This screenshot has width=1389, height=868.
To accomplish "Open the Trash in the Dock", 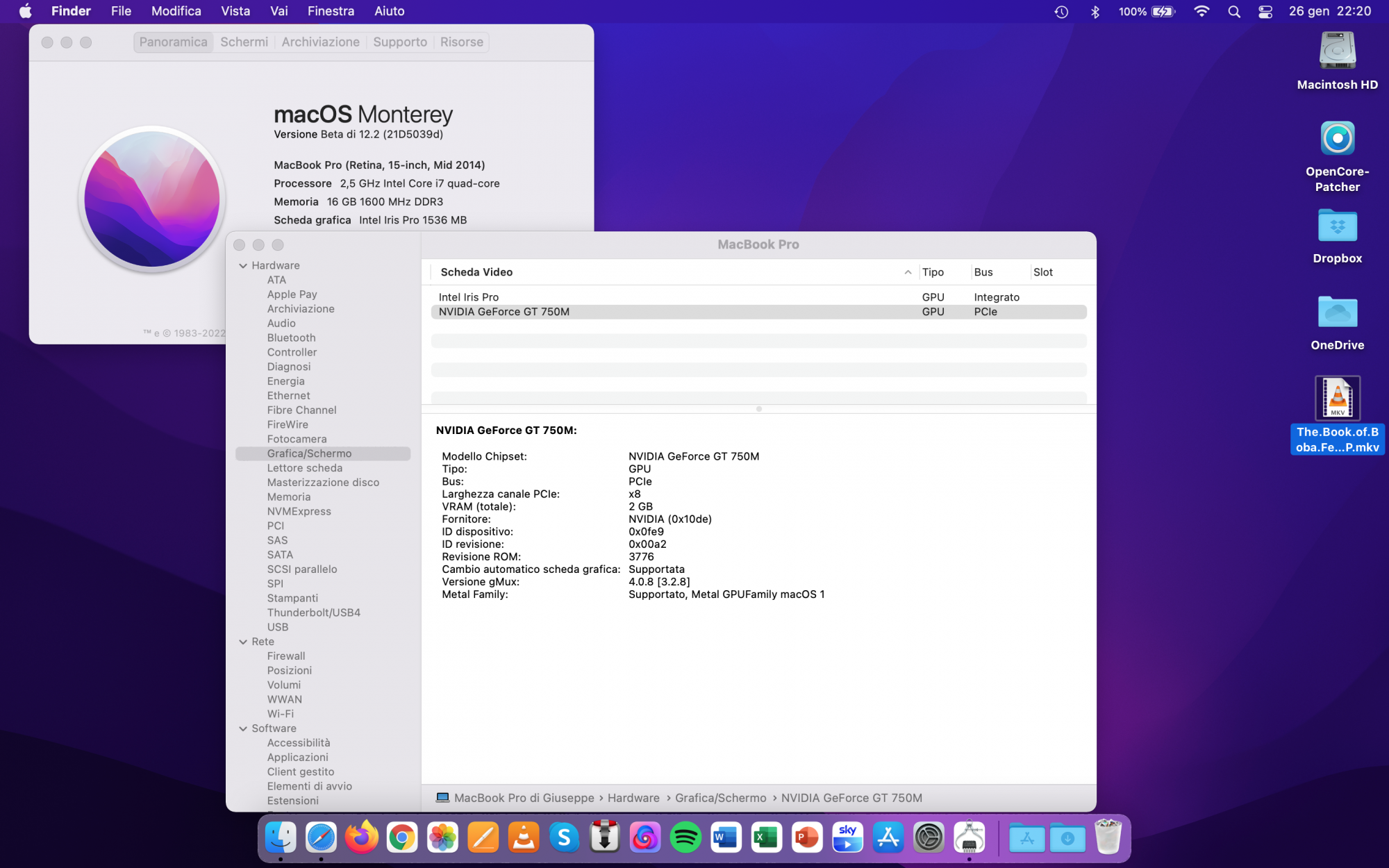I will 1108,837.
